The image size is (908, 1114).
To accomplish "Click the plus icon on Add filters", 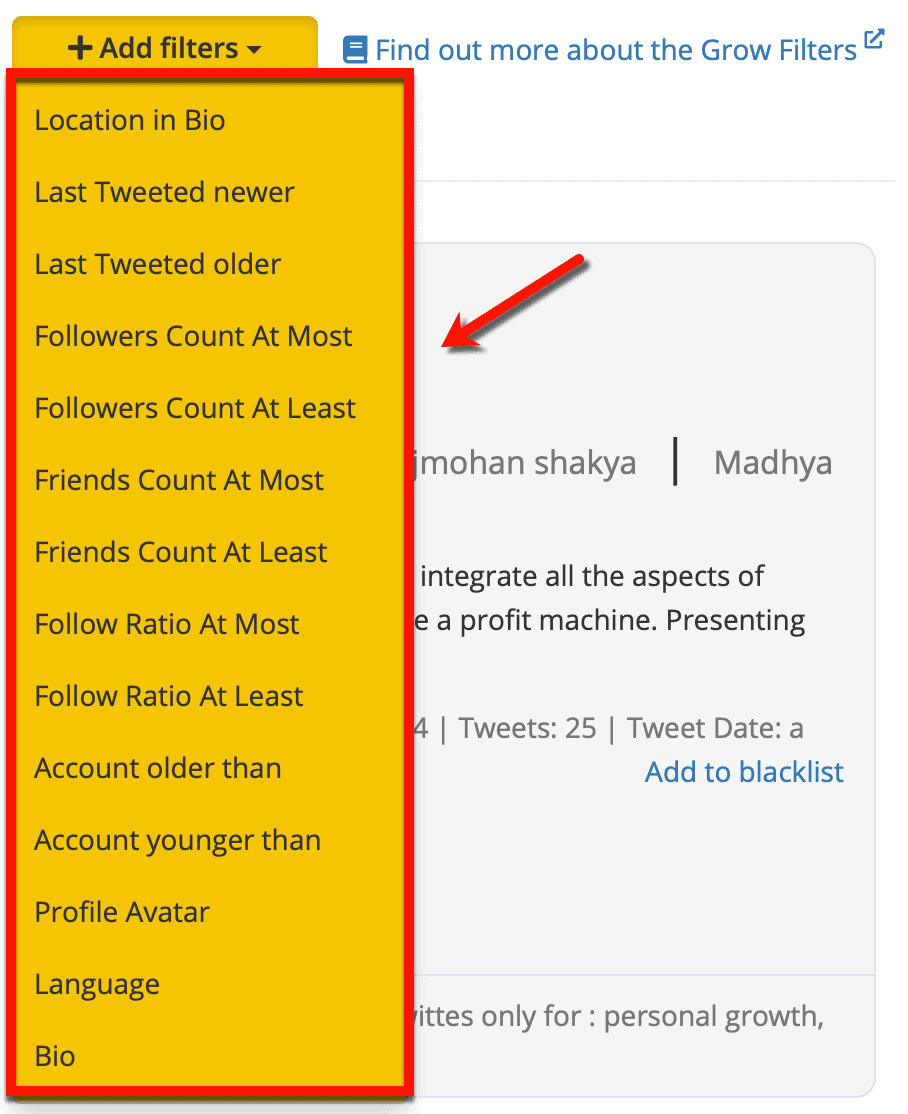I will tap(80, 48).
